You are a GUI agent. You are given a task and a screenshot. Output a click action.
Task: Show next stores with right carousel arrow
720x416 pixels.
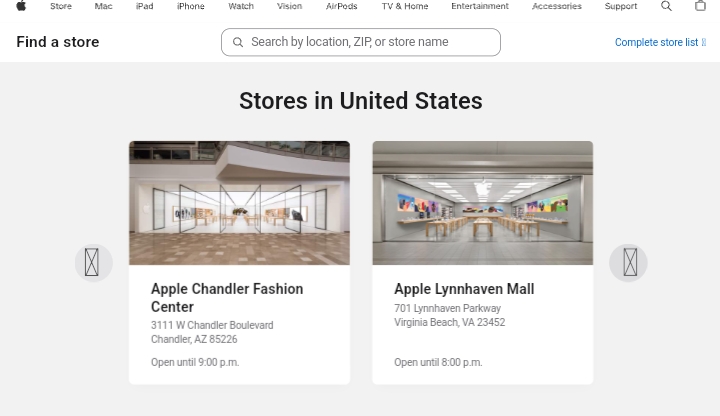(628, 263)
